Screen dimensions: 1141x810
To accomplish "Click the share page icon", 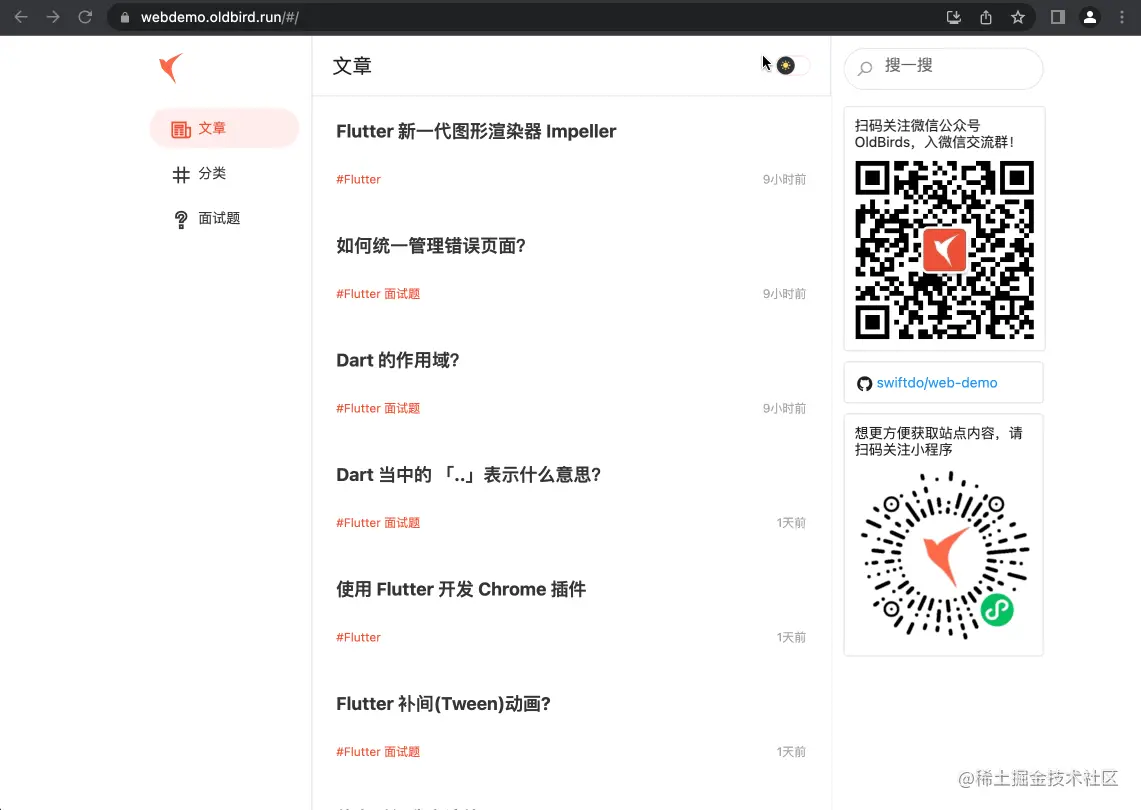I will point(986,17).
